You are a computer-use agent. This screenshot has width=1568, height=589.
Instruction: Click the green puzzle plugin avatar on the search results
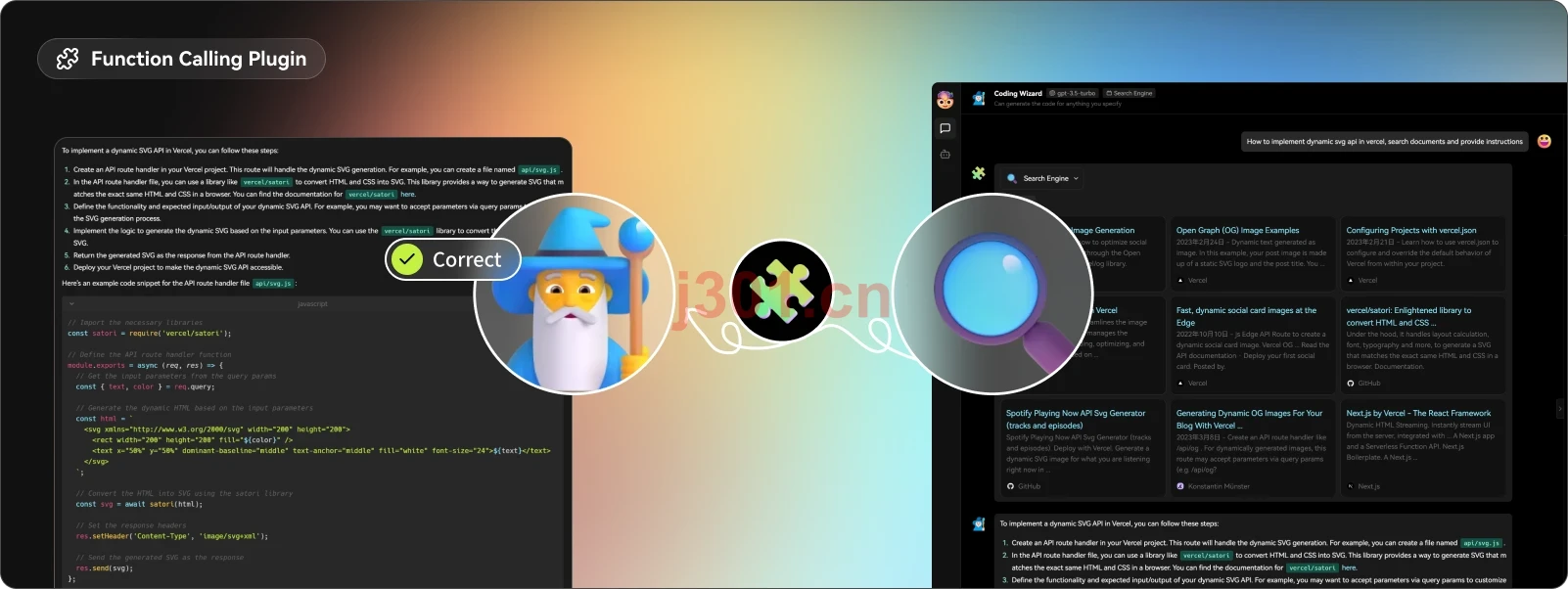pos(979,173)
